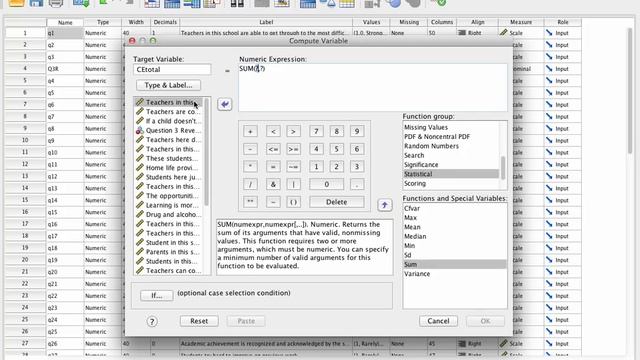
Task: Click the decimal point key
Action: click(x=357, y=184)
